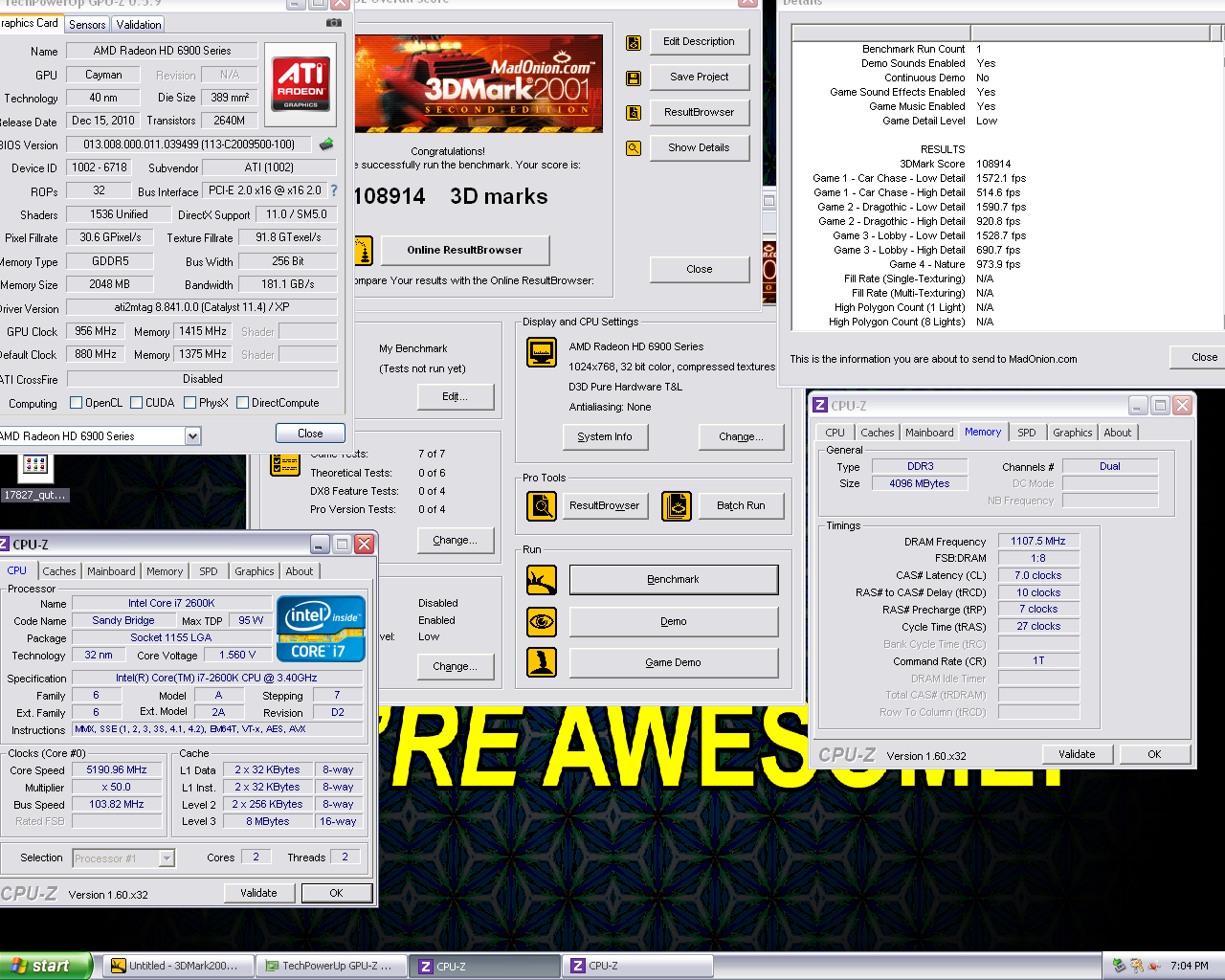Click the BIOS save icon in GPU-Z
The width and height of the screenshot is (1225, 980).
tap(326, 145)
